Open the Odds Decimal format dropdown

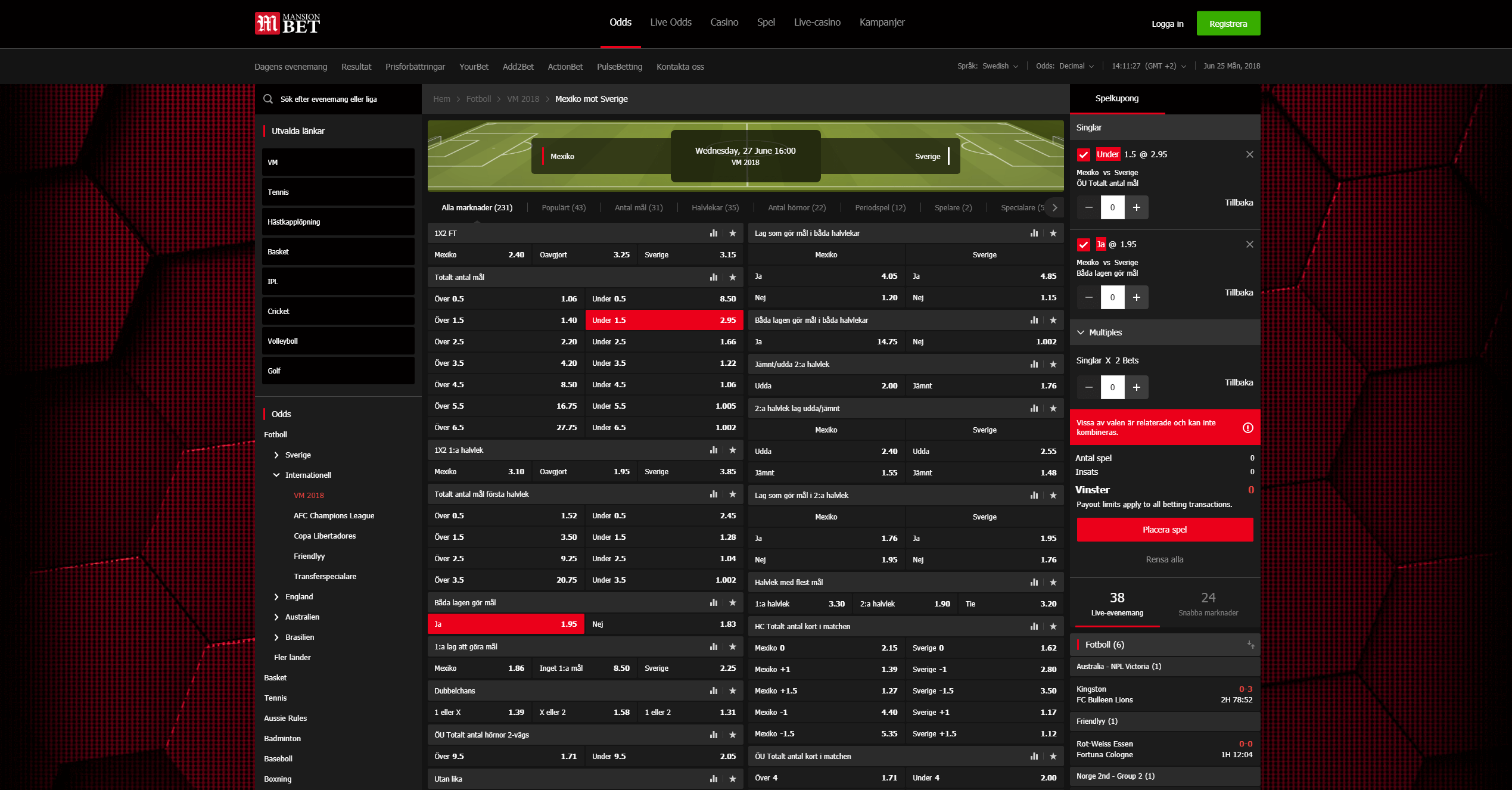[1065, 66]
